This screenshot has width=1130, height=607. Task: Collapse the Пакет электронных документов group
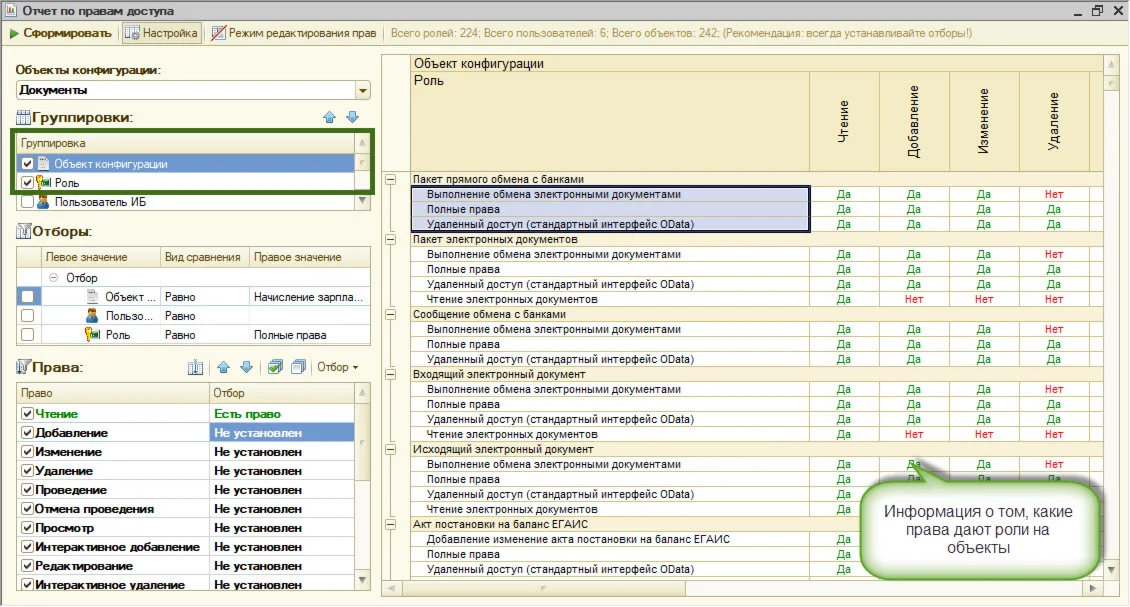click(391, 240)
